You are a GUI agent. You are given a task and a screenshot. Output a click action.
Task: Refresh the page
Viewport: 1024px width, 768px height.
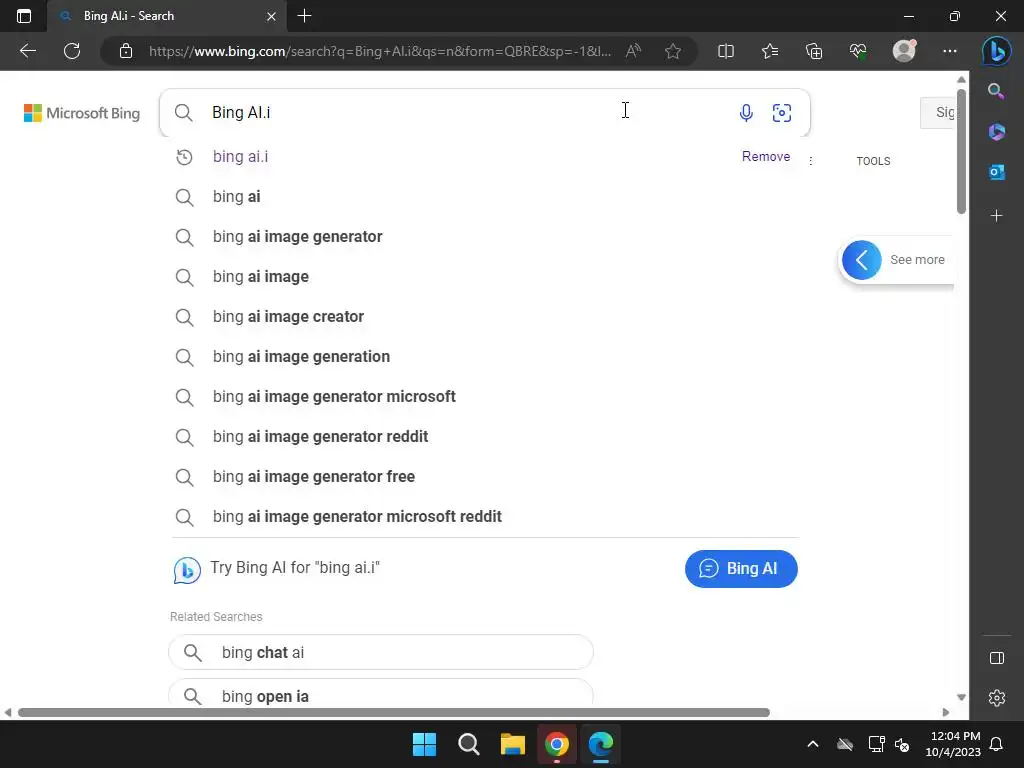coord(72,51)
